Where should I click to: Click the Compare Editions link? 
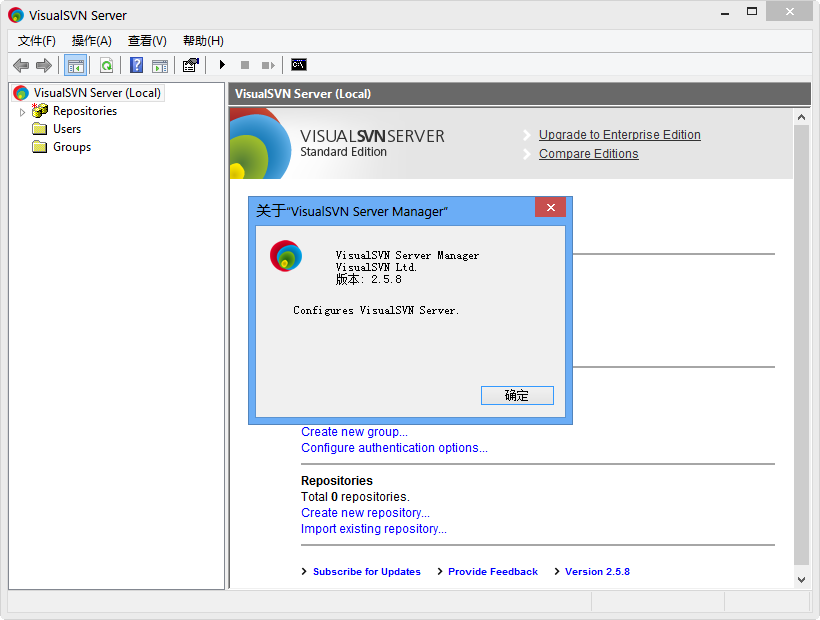pyautogui.click(x=588, y=154)
